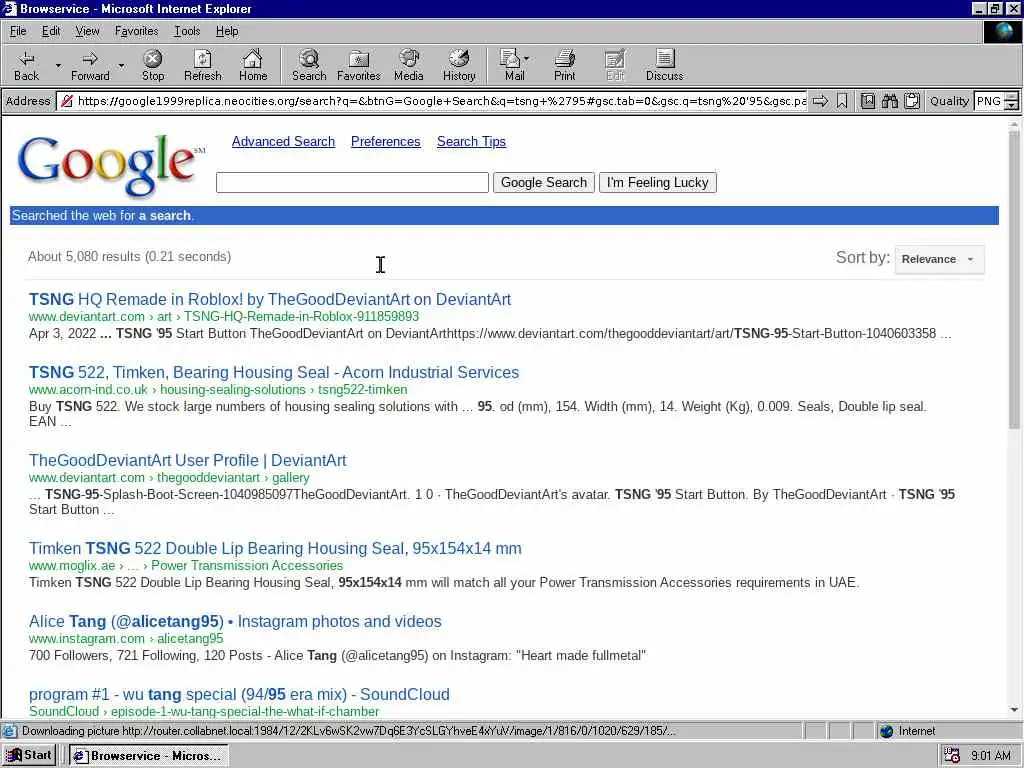The width and height of the screenshot is (1024, 768).
Task: Open the Search Tips link
Action: click(472, 142)
